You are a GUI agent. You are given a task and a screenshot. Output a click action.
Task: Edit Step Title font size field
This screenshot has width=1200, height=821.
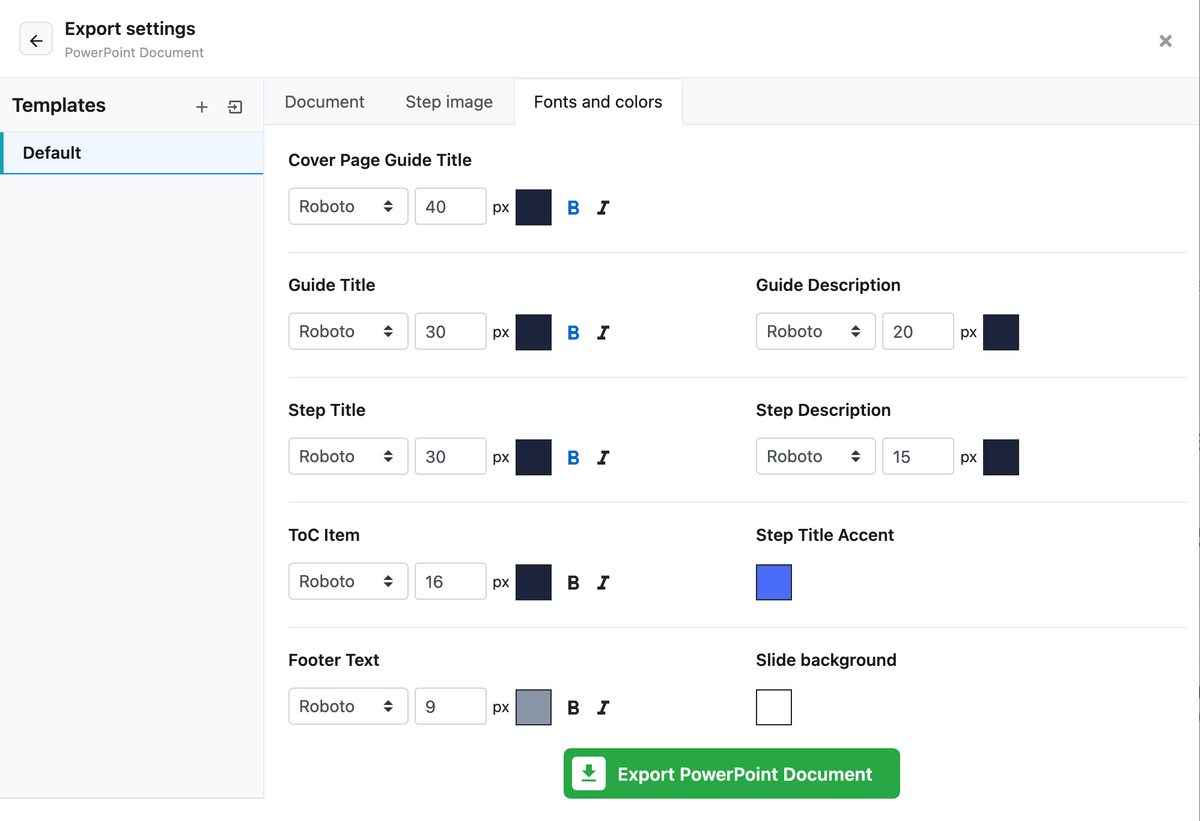coord(450,456)
